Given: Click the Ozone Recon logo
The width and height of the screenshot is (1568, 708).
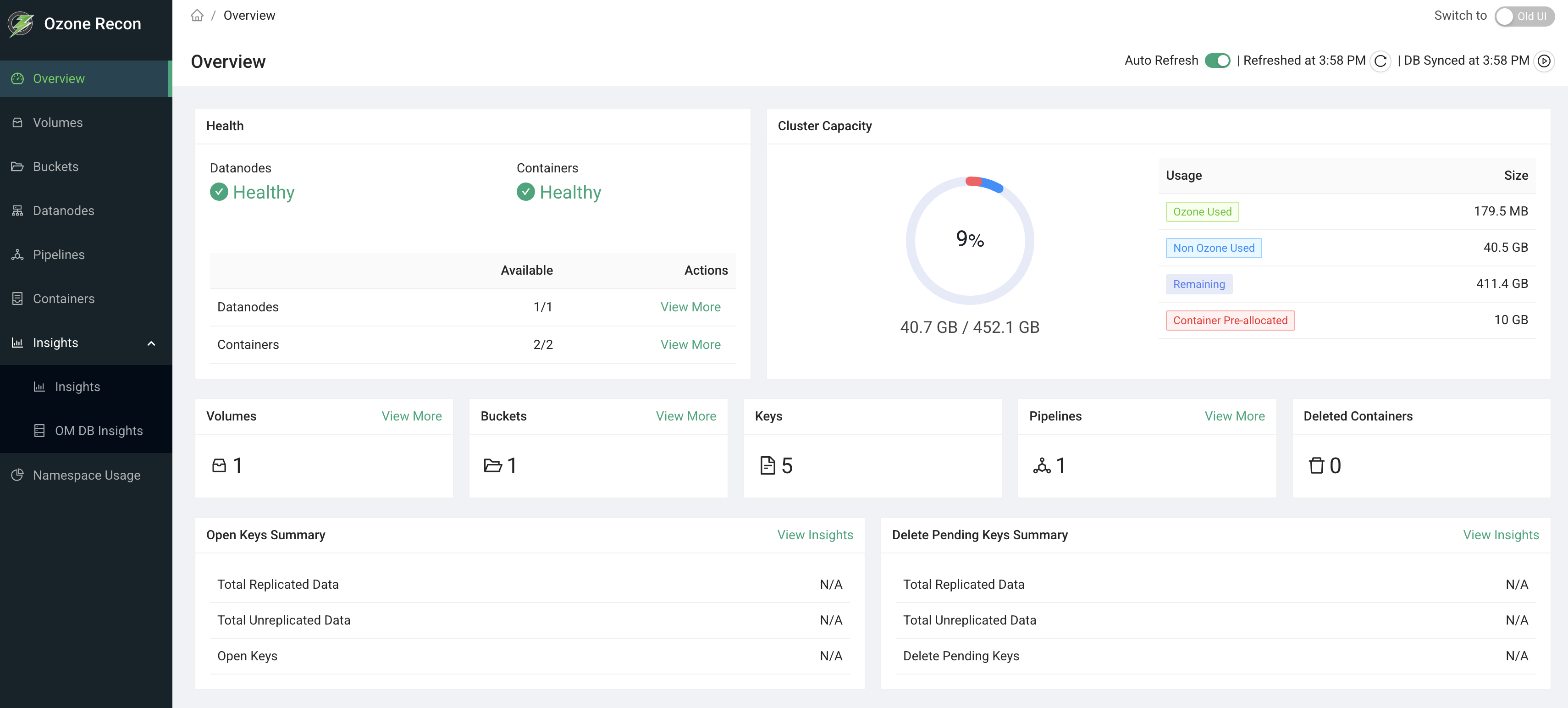Looking at the screenshot, I should (x=21, y=24).
